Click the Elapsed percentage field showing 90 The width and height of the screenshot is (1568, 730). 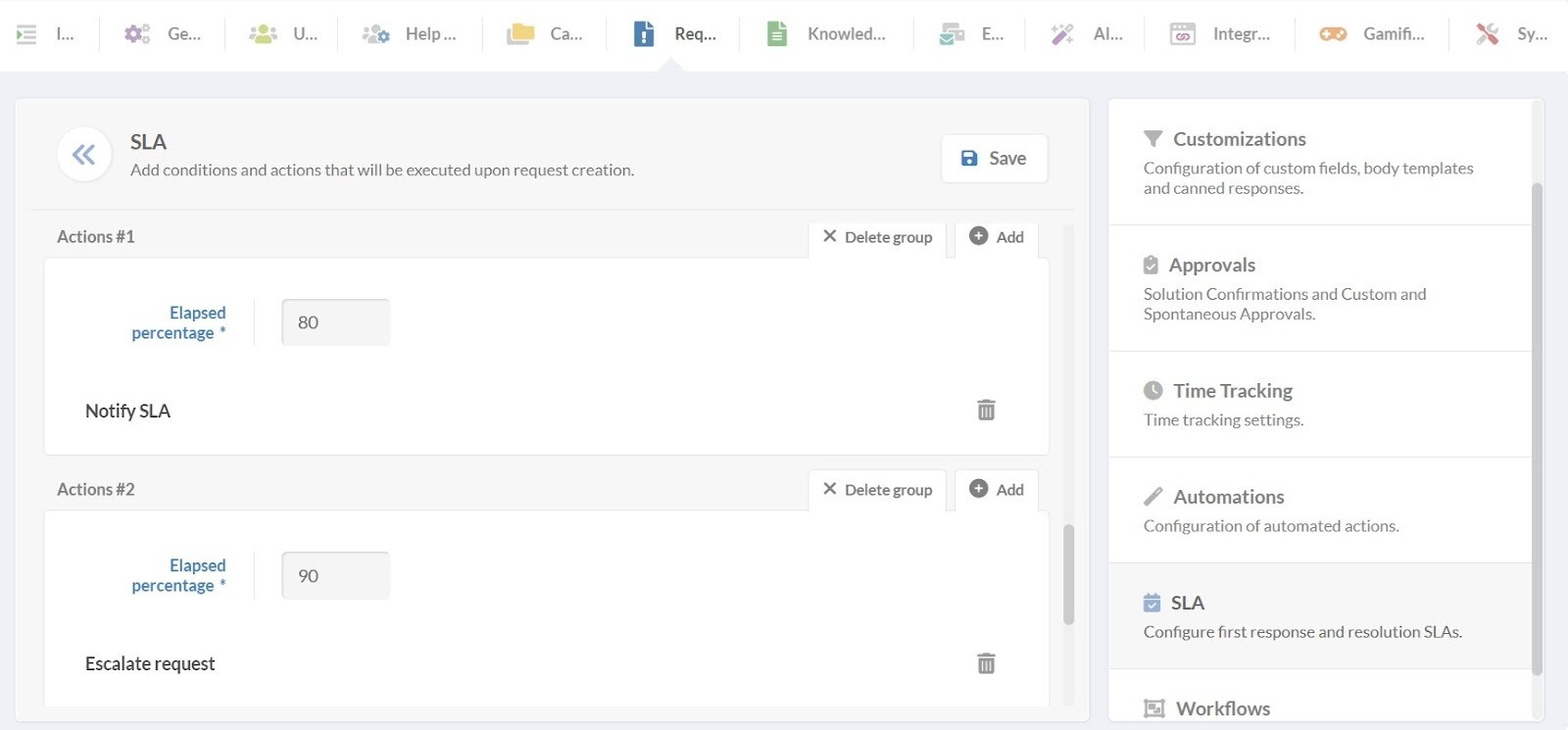pyautogui.click(x=335, y=576)
